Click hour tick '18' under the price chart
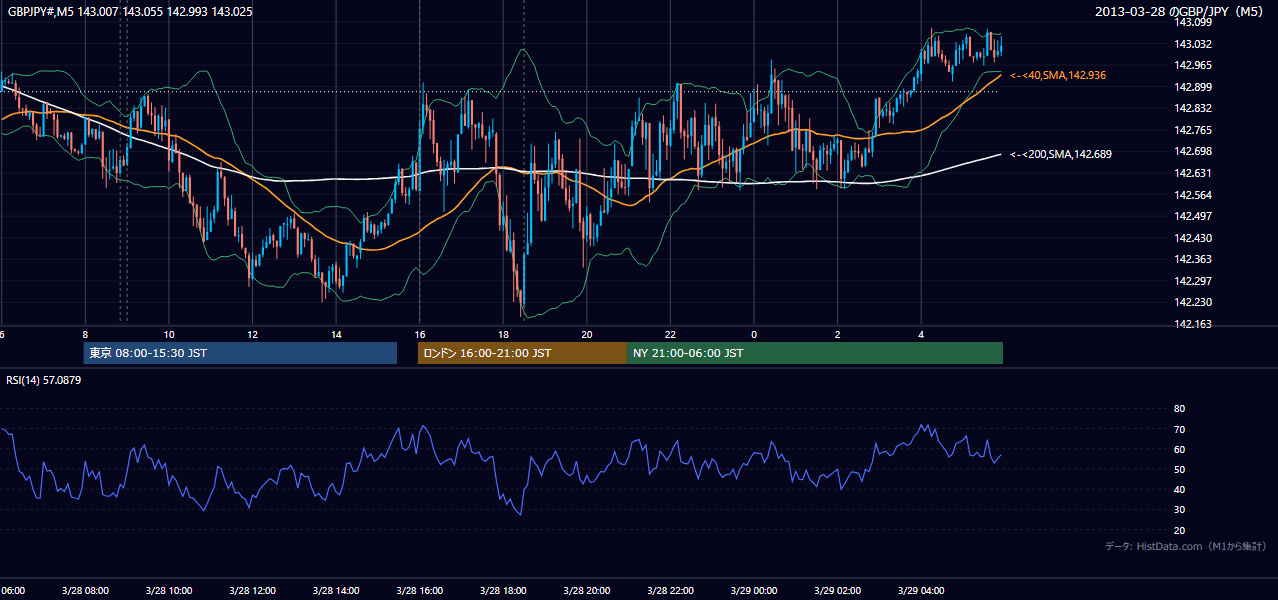This screenshot has width=1278, height=600. point(503,334)
